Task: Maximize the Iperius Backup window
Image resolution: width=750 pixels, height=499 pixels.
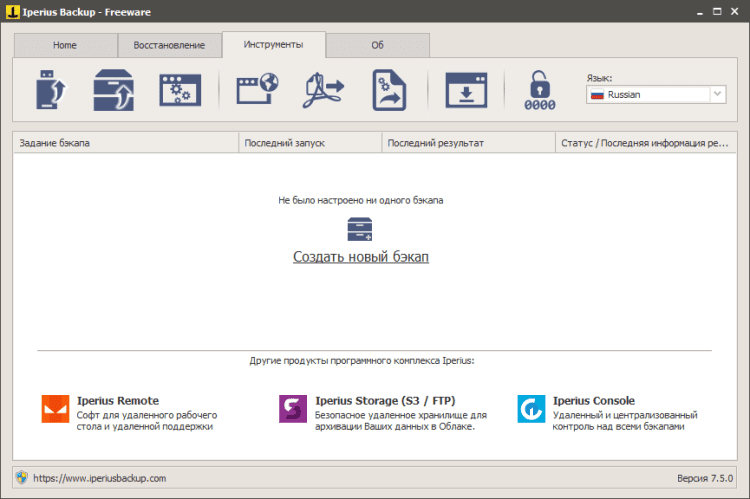Action: pos(717,12)
